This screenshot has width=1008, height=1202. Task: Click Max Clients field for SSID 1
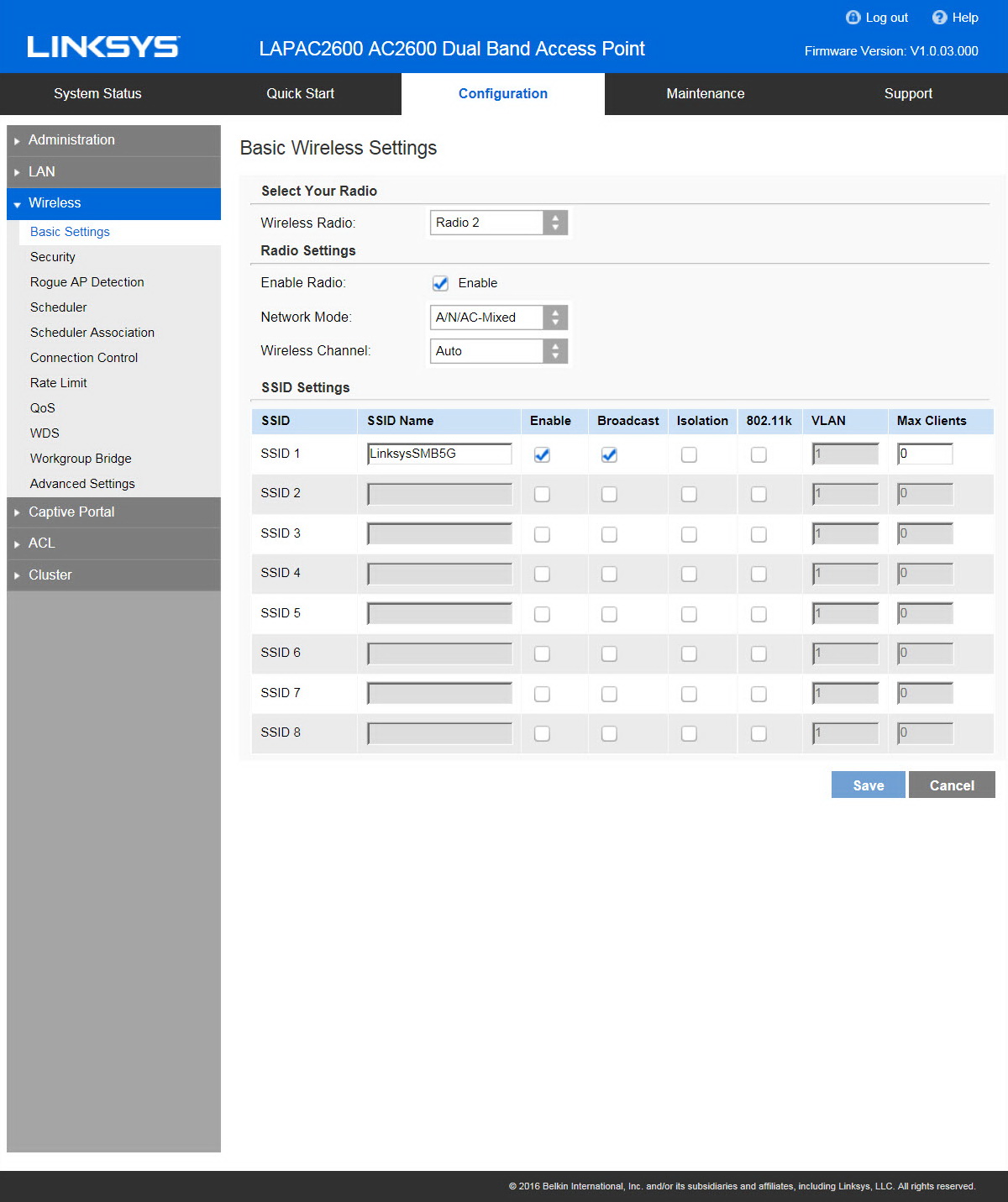point(925,454)
